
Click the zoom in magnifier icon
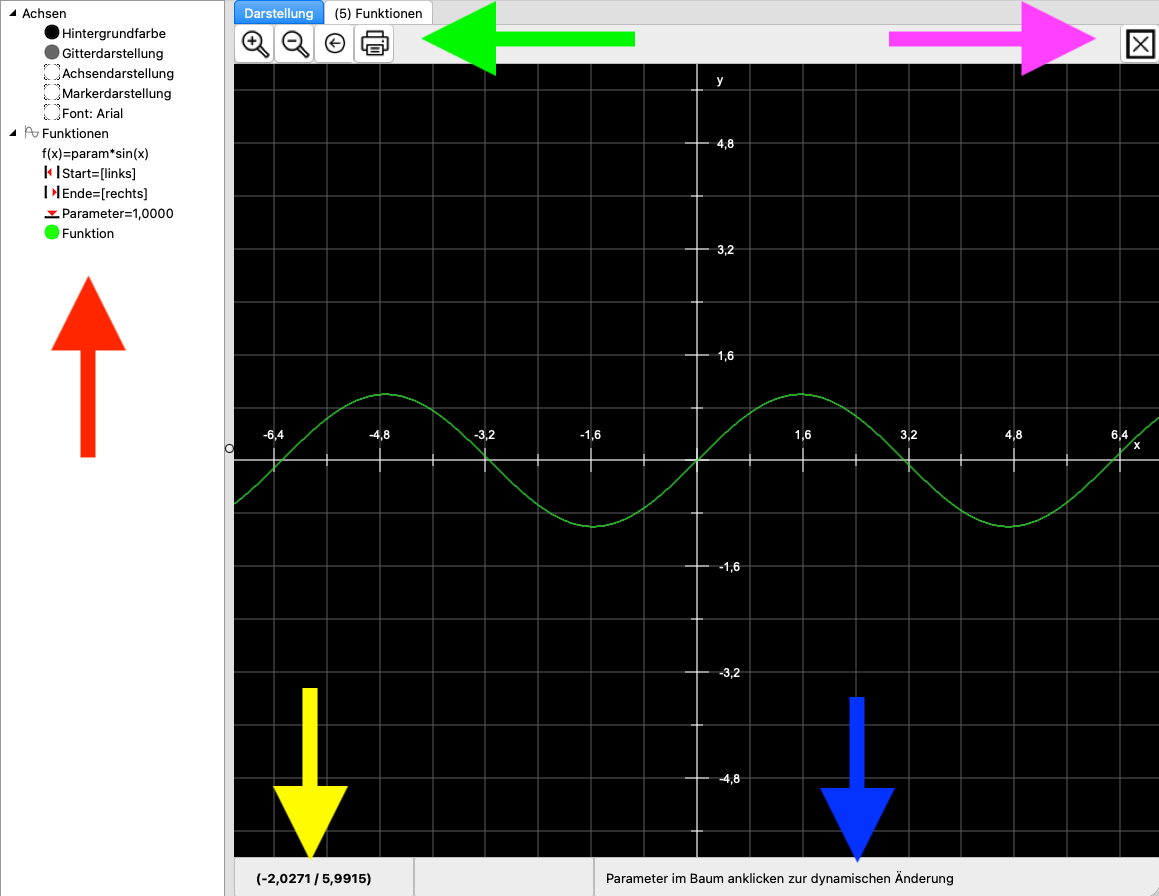[255, 44]
